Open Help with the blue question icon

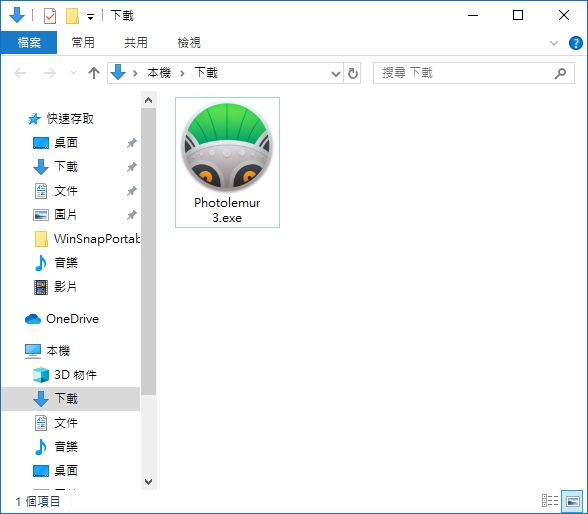pyautogui.click(x=575, y=43)
